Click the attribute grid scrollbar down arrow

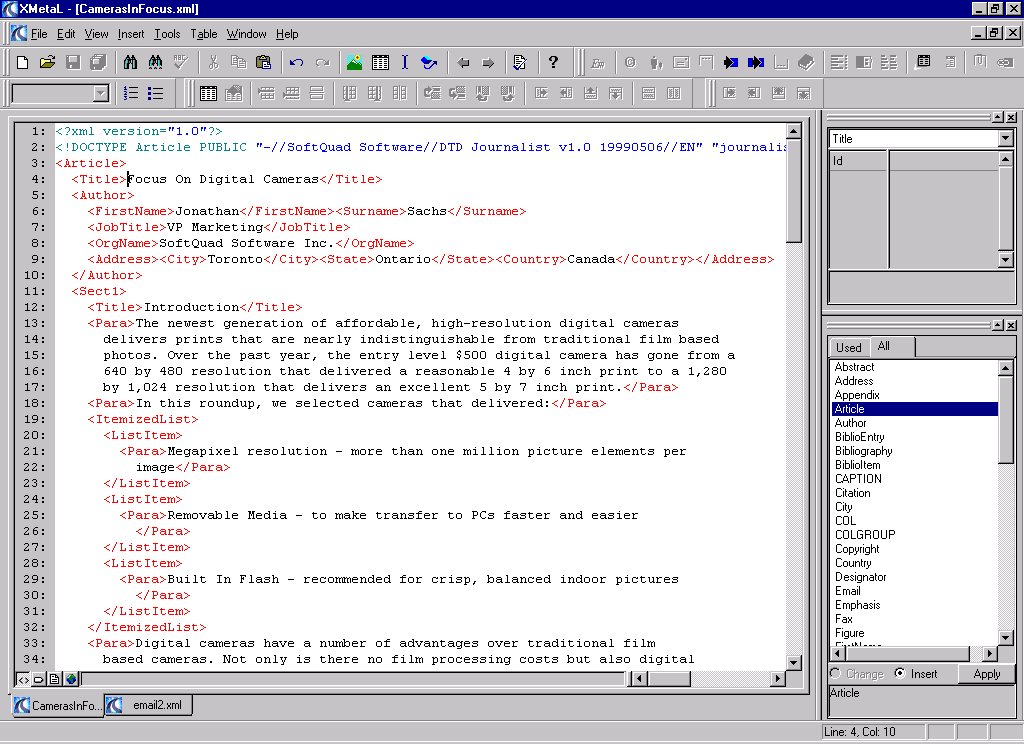click(x=1006, y=260)
